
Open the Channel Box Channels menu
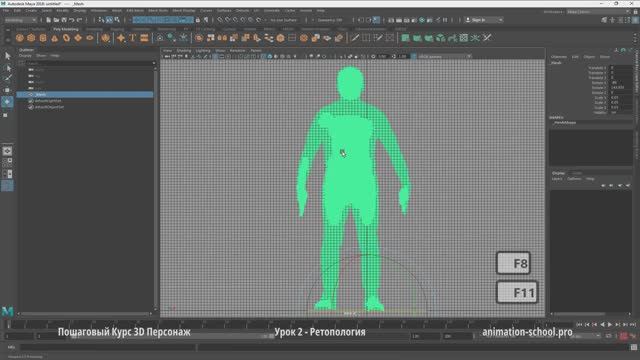(x=559, y=57)
